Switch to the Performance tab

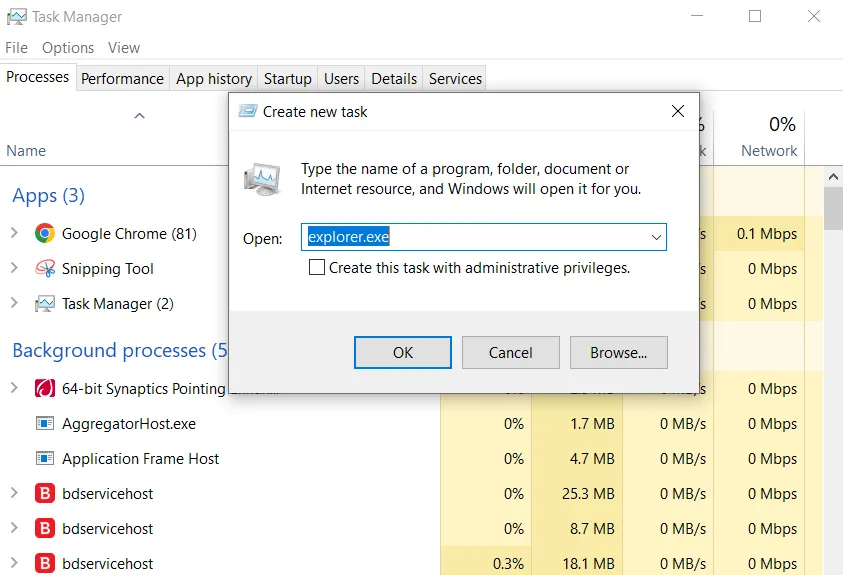pyautogui.click(x=123, y=78)
